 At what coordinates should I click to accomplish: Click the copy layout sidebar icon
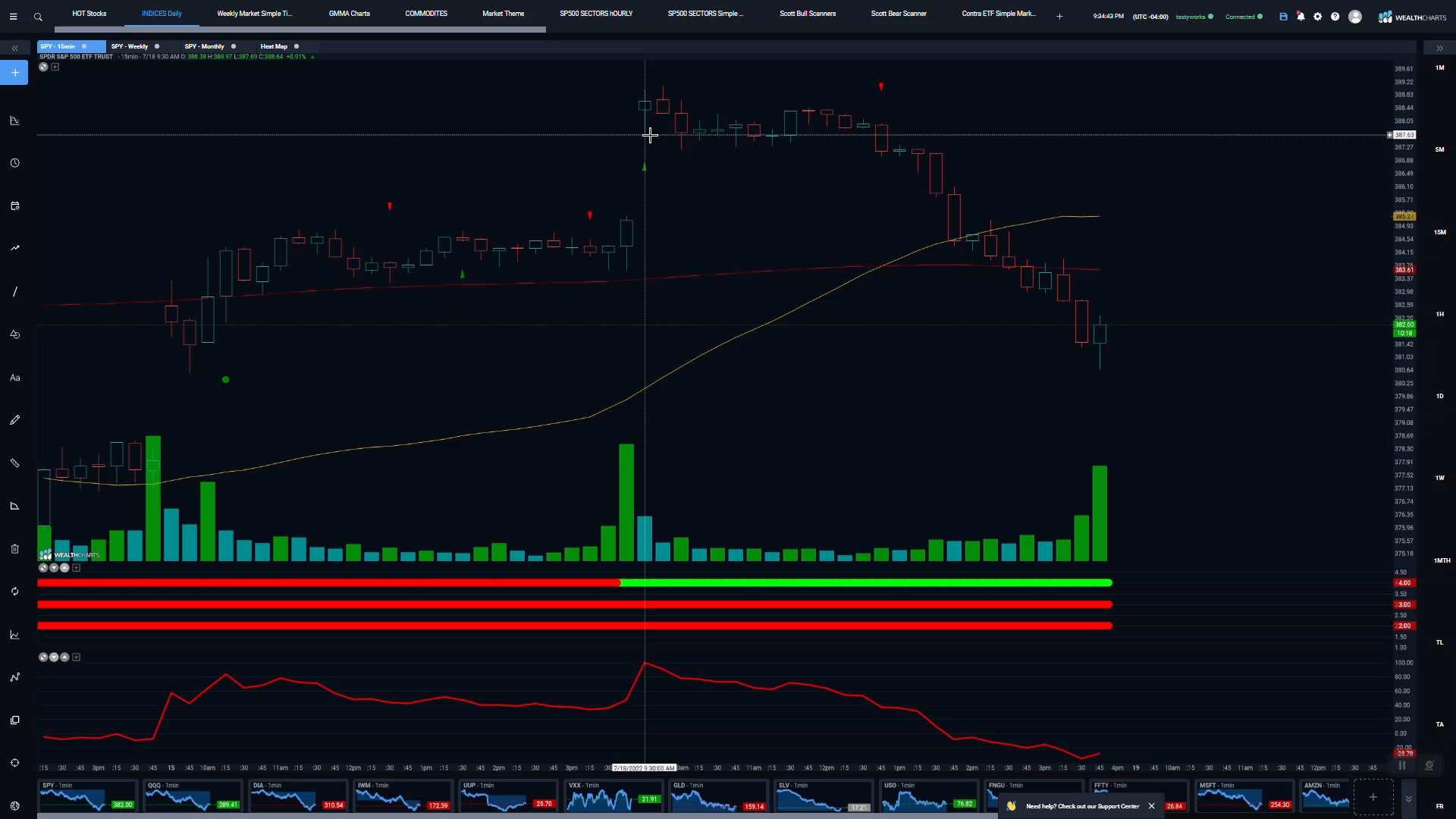[14, 720]
